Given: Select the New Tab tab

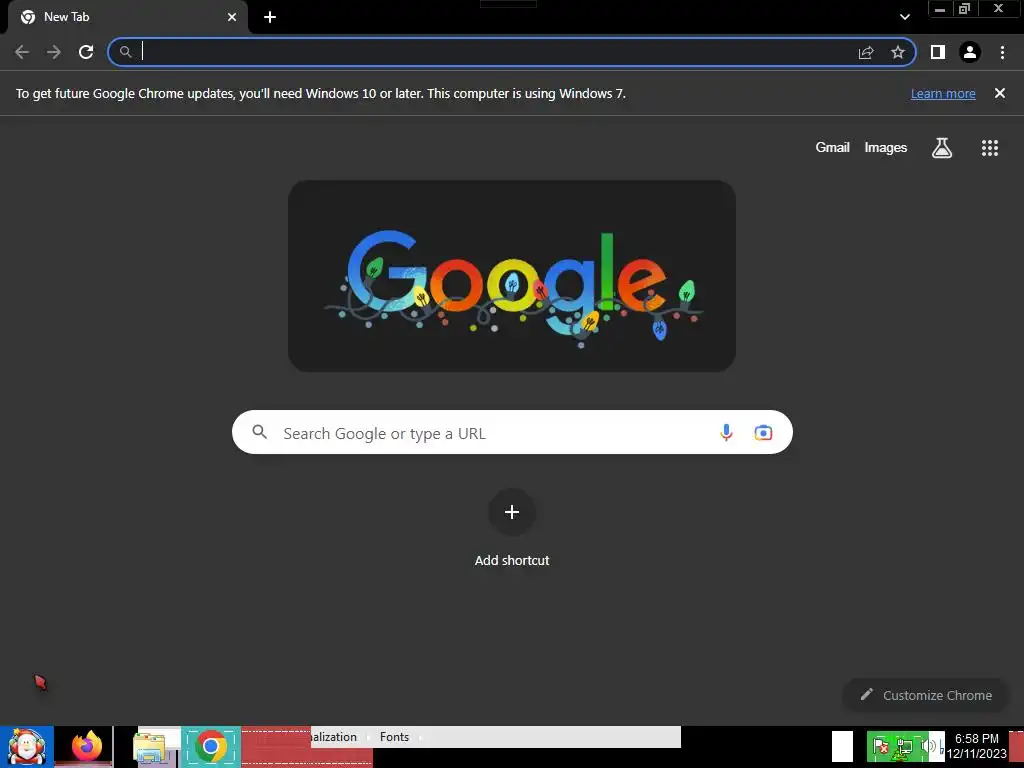Looking at the screenshot, I should [128, 17].
